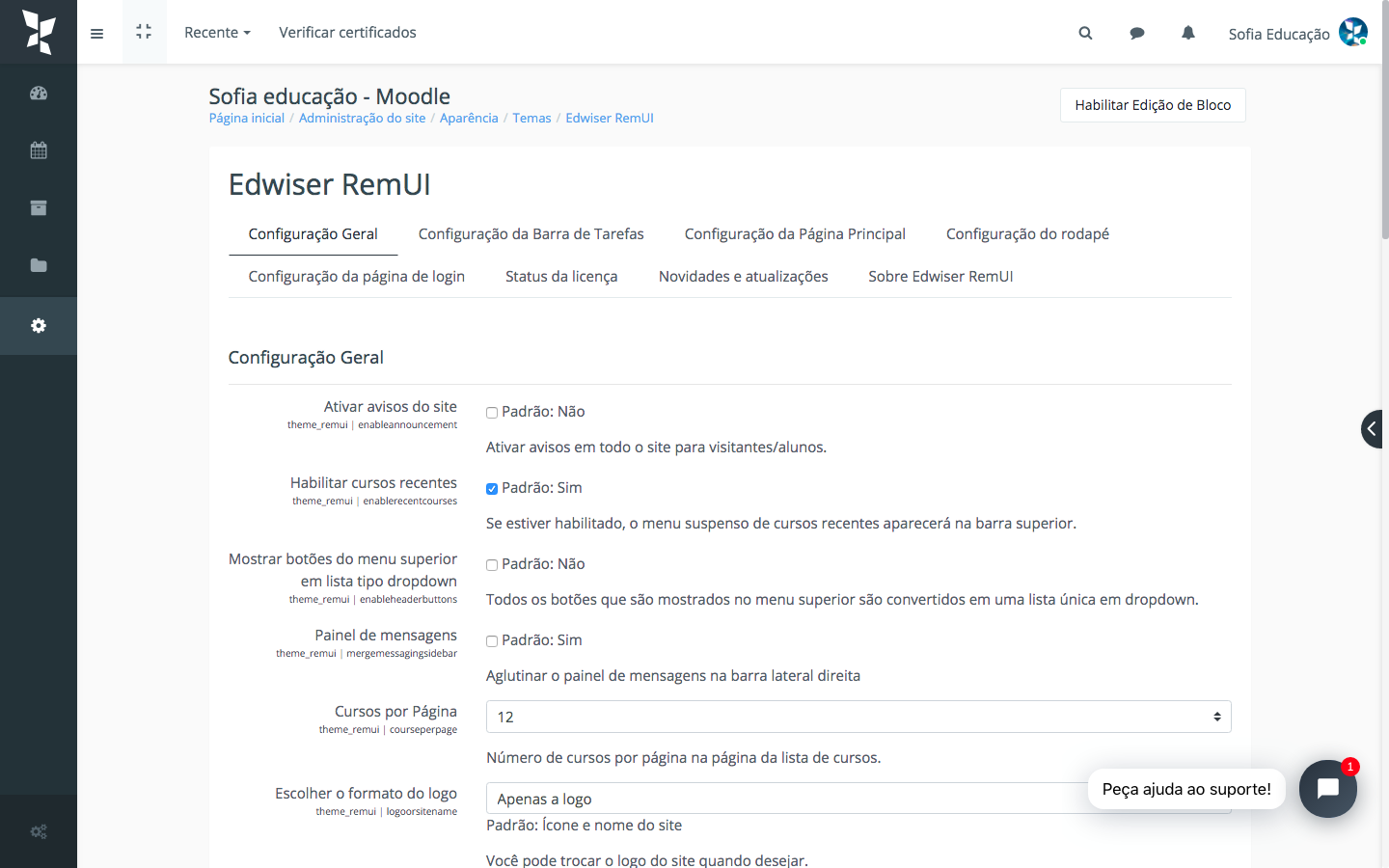Select the Configuração Geral tab
Viewport: 1389px width, 868px height.
[313, 233]
